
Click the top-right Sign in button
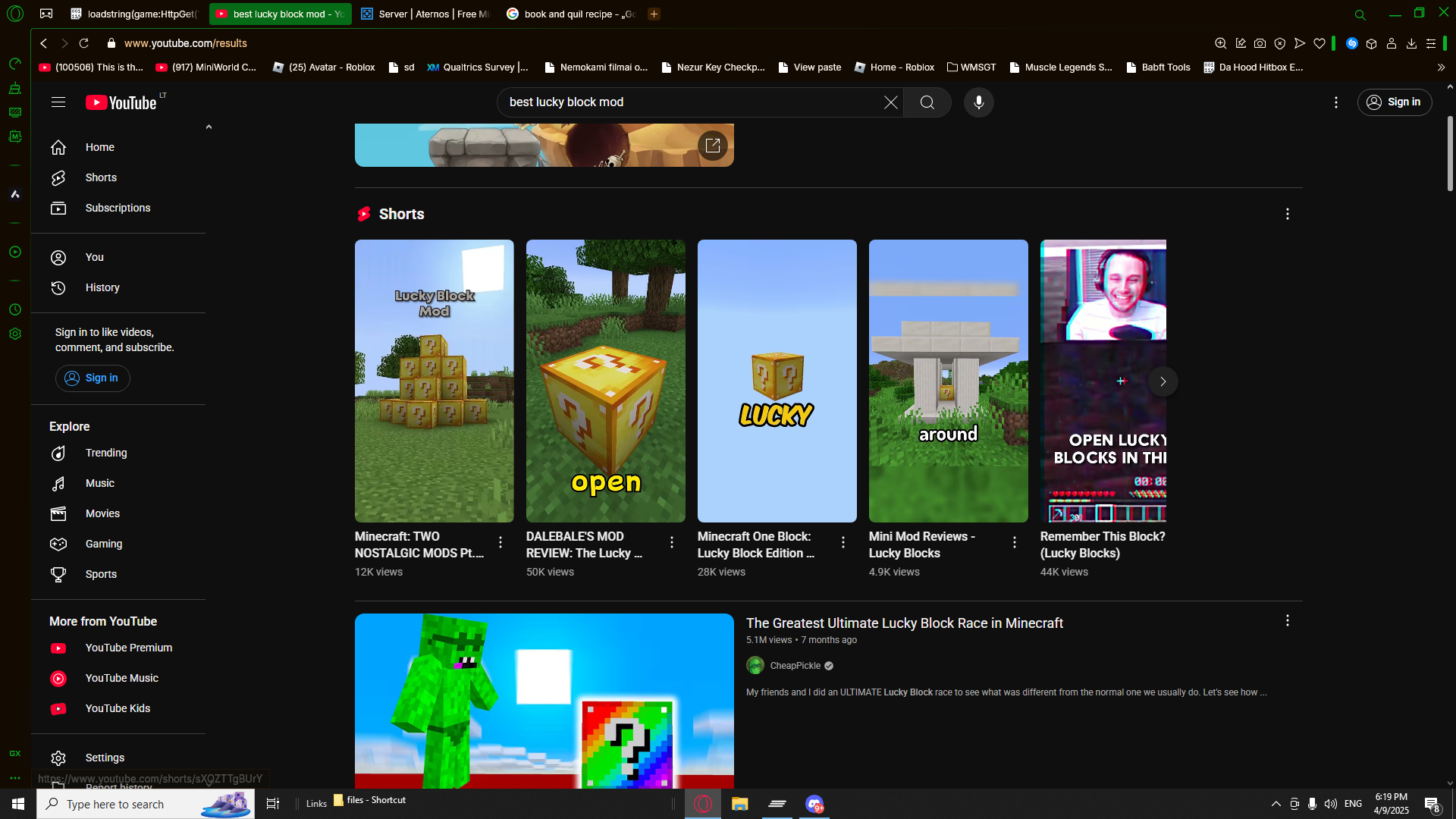coord(1395,102)
